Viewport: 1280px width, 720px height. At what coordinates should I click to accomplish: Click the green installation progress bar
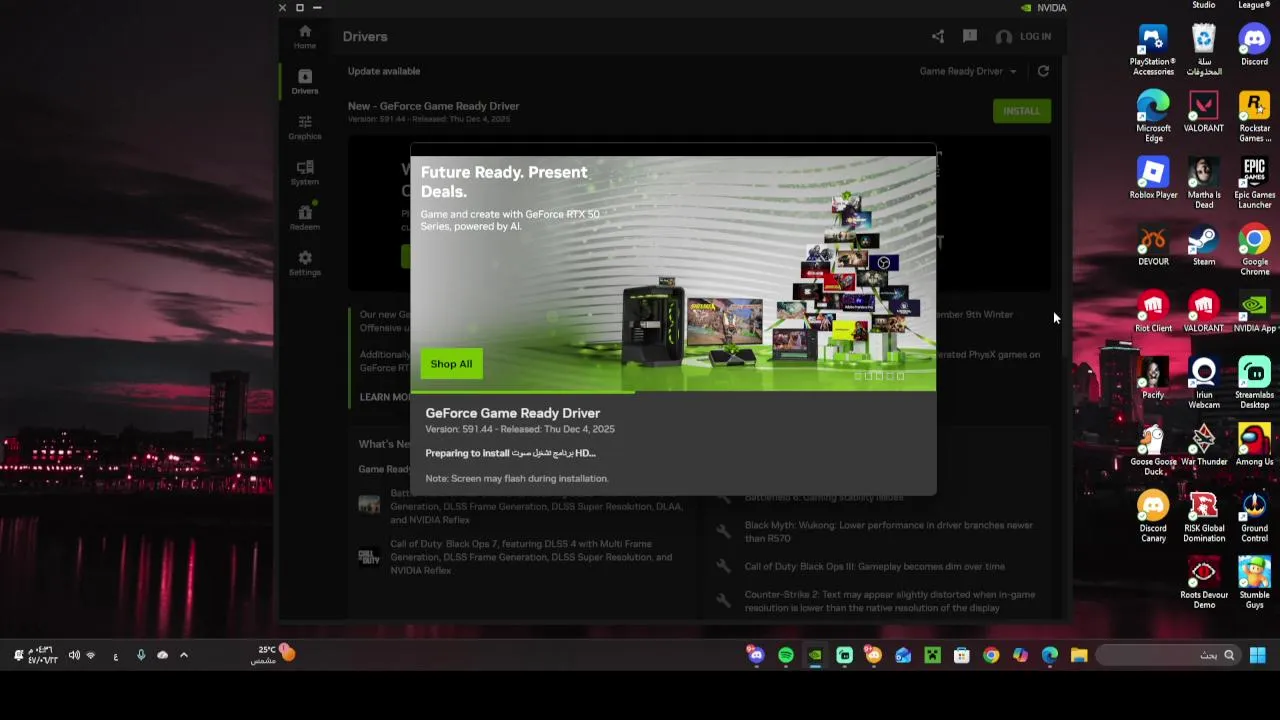pyautogui.click(x=522, y=392)
